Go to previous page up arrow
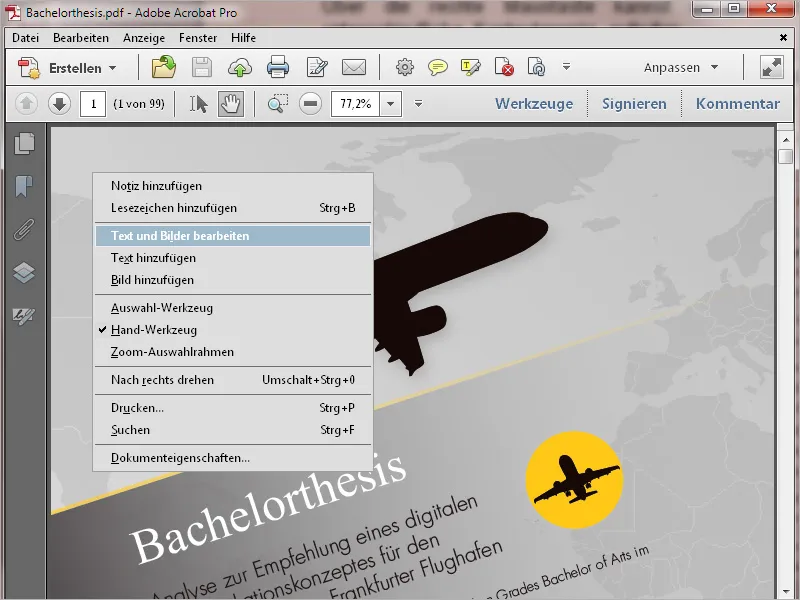The height and width of the screenshot is (600, 800). [x=27, y=104]
